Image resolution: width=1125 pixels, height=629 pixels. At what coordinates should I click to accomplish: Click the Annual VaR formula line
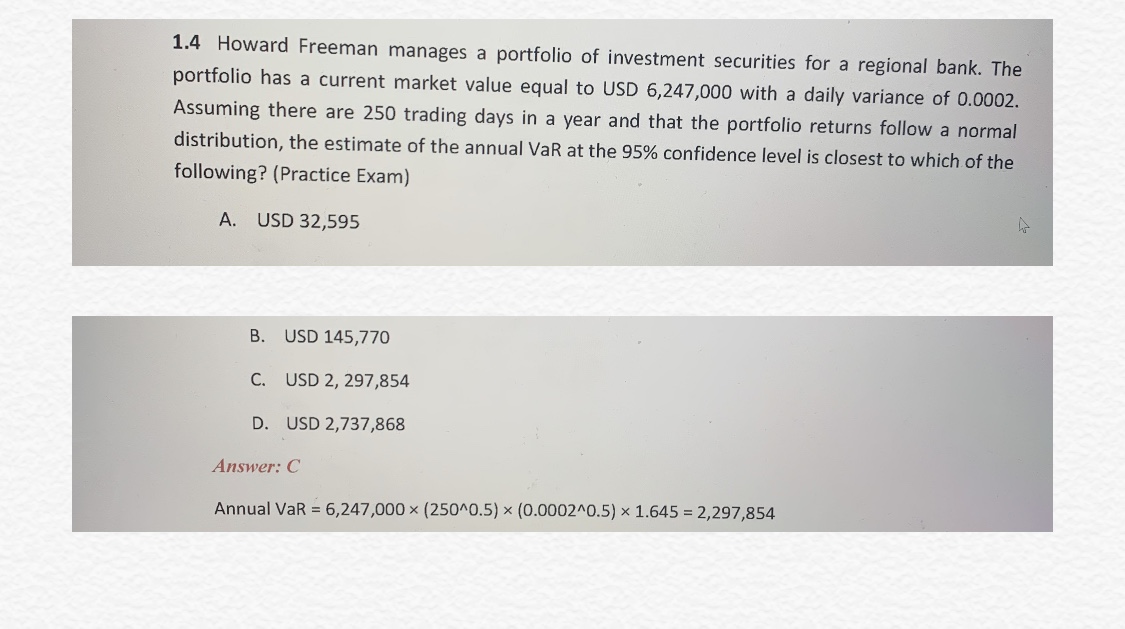[494, 511]
